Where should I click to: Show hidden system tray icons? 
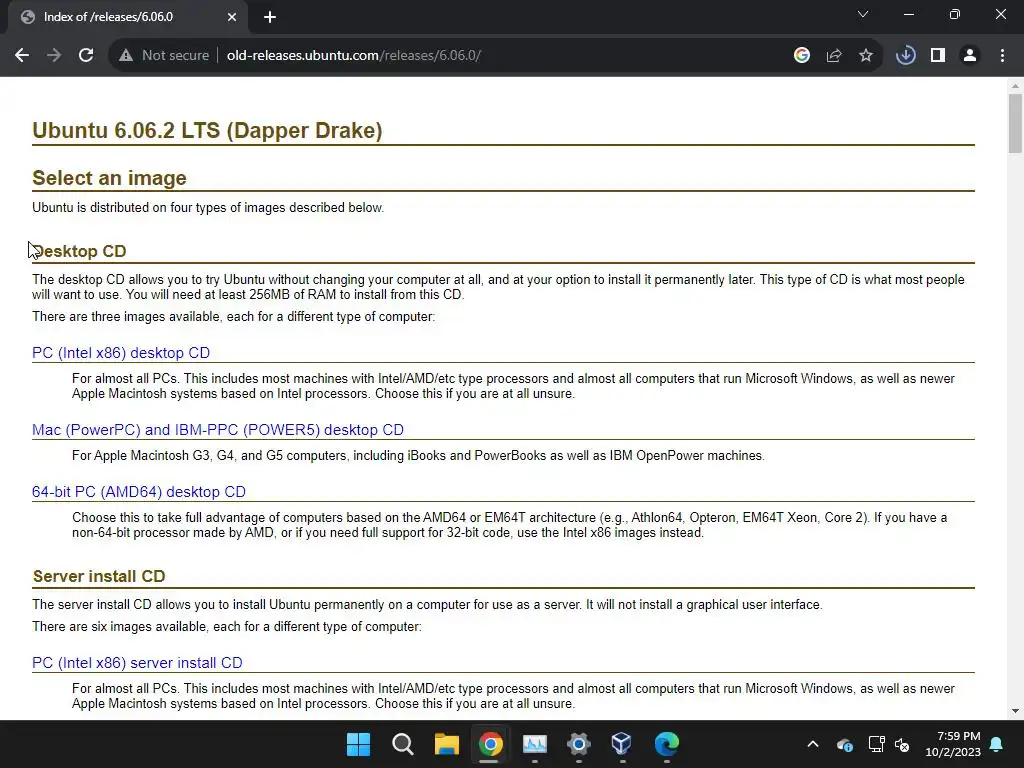pos(813,744)
